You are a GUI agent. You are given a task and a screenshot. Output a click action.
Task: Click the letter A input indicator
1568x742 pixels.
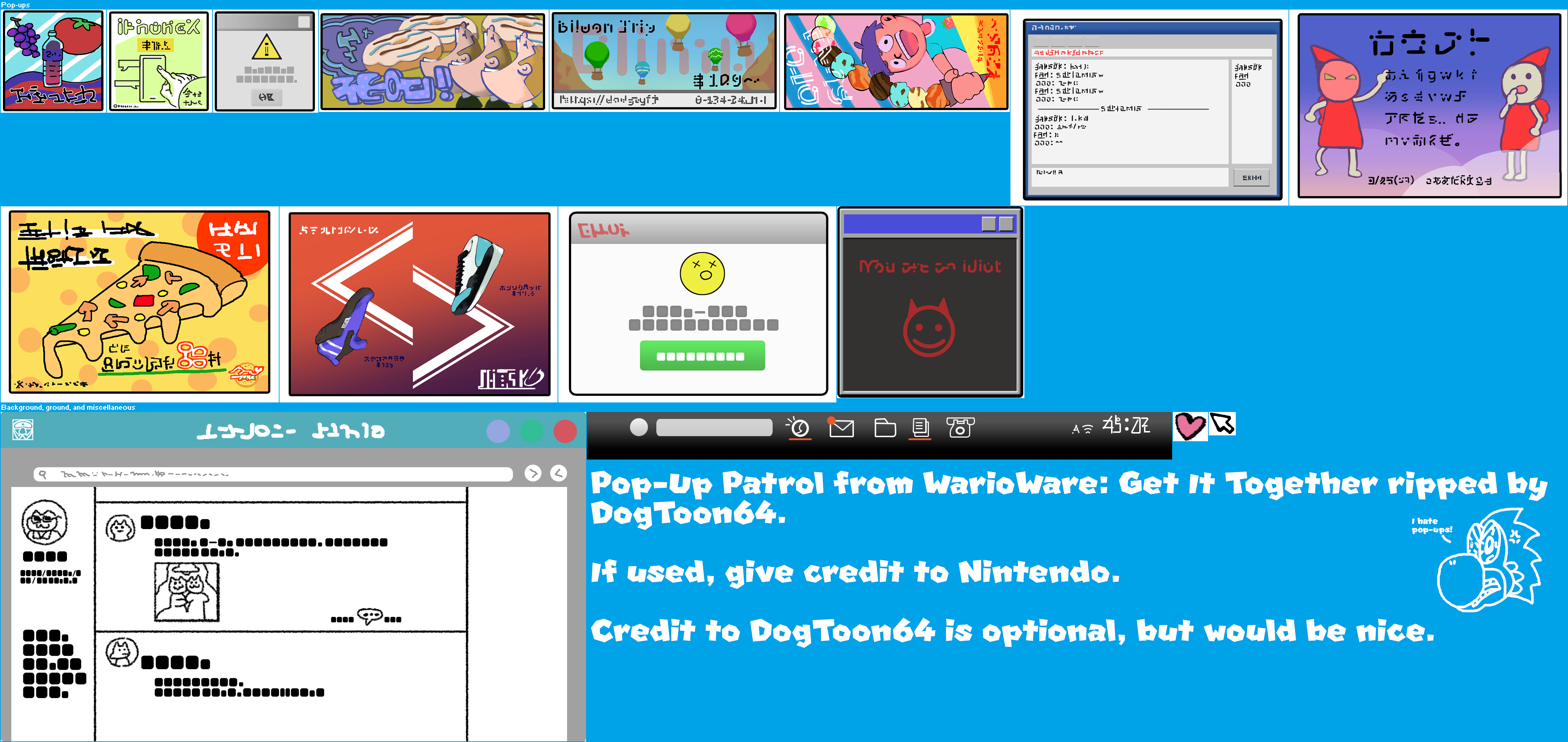point(1076,429)
